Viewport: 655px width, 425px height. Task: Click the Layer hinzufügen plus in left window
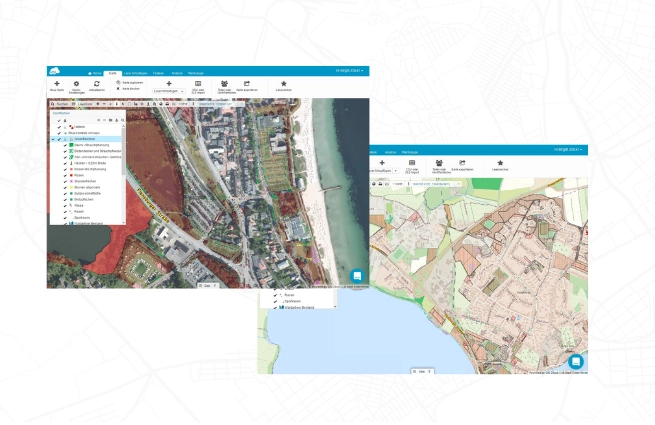(169, 84)
